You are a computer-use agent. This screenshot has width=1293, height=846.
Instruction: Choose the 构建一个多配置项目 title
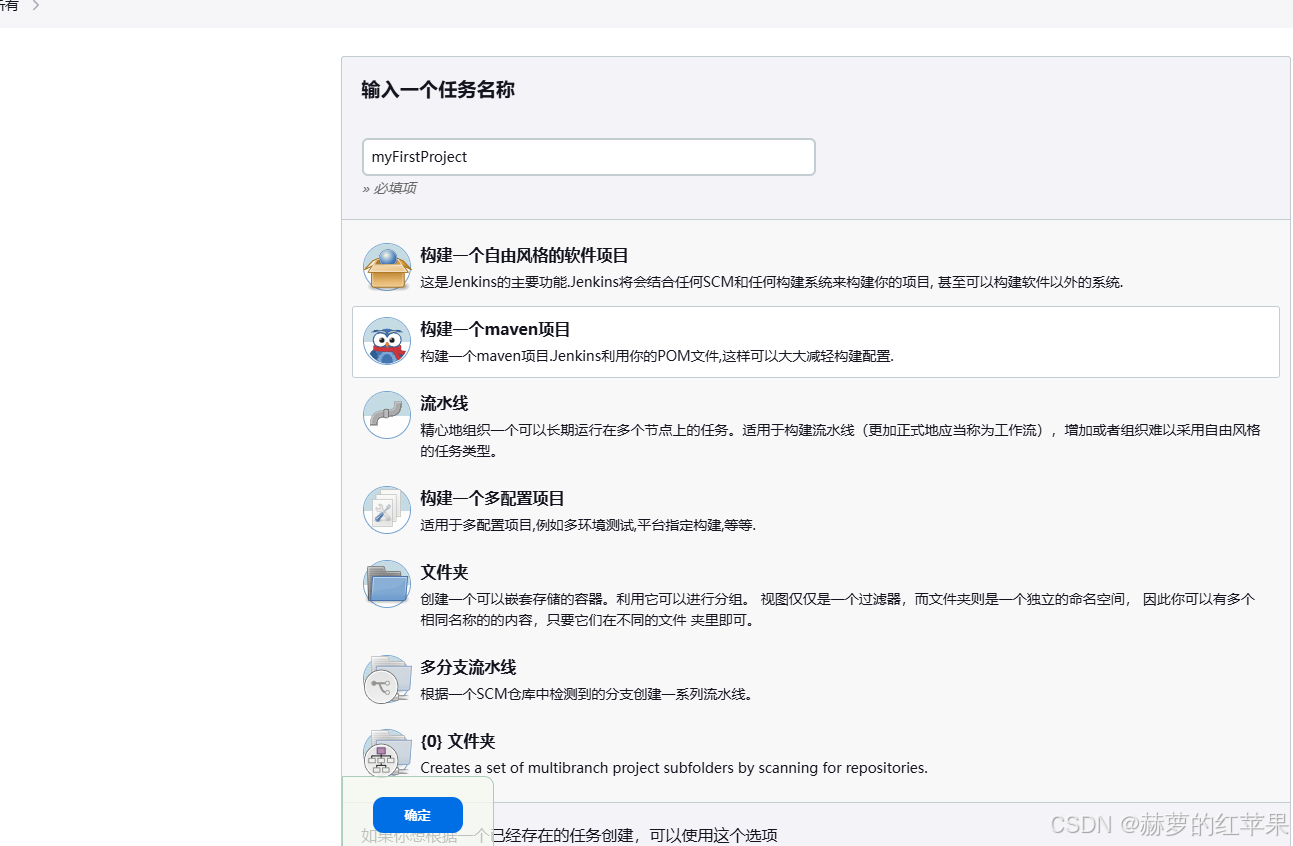tap(492, 498)
